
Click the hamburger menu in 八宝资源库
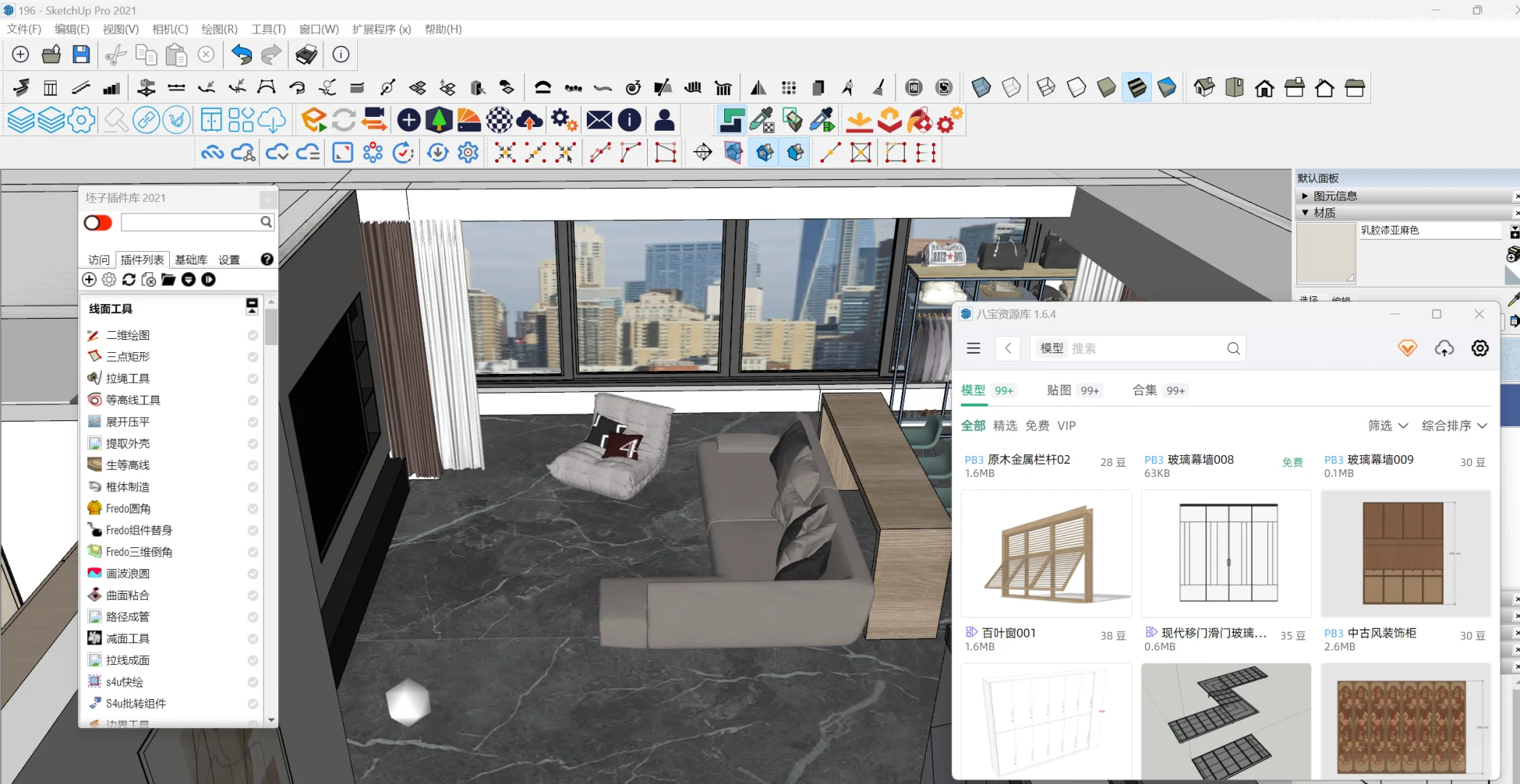[x=973, y=348]
